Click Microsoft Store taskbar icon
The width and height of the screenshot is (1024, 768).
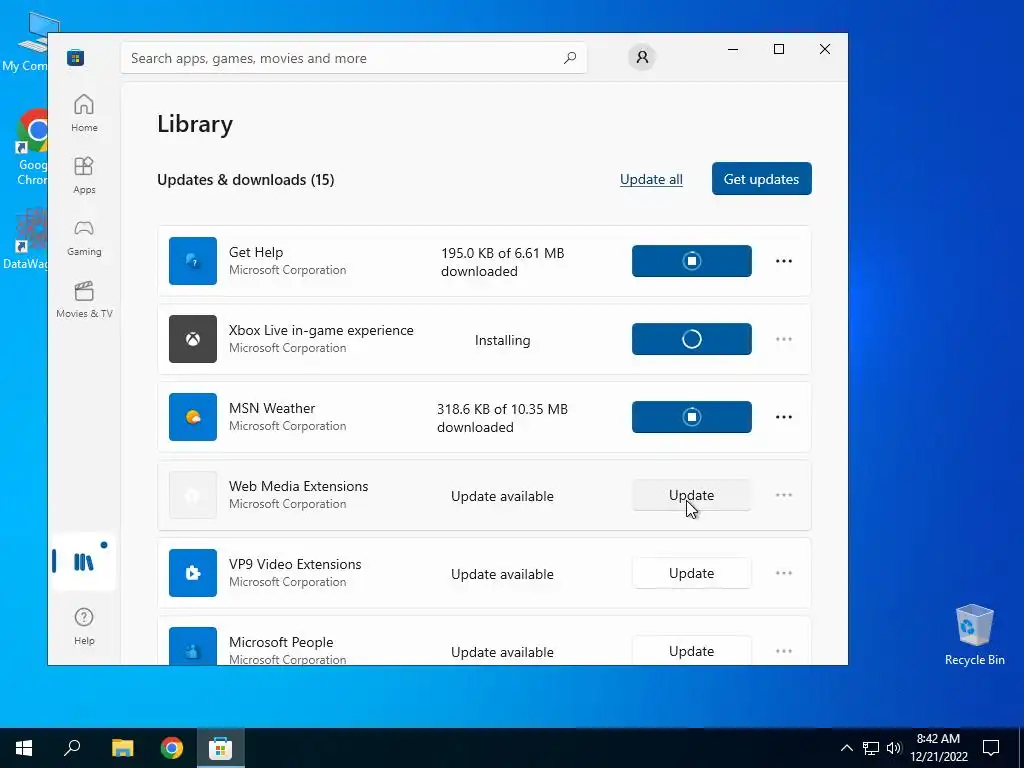pyautogui.click(x=221, y=748)
